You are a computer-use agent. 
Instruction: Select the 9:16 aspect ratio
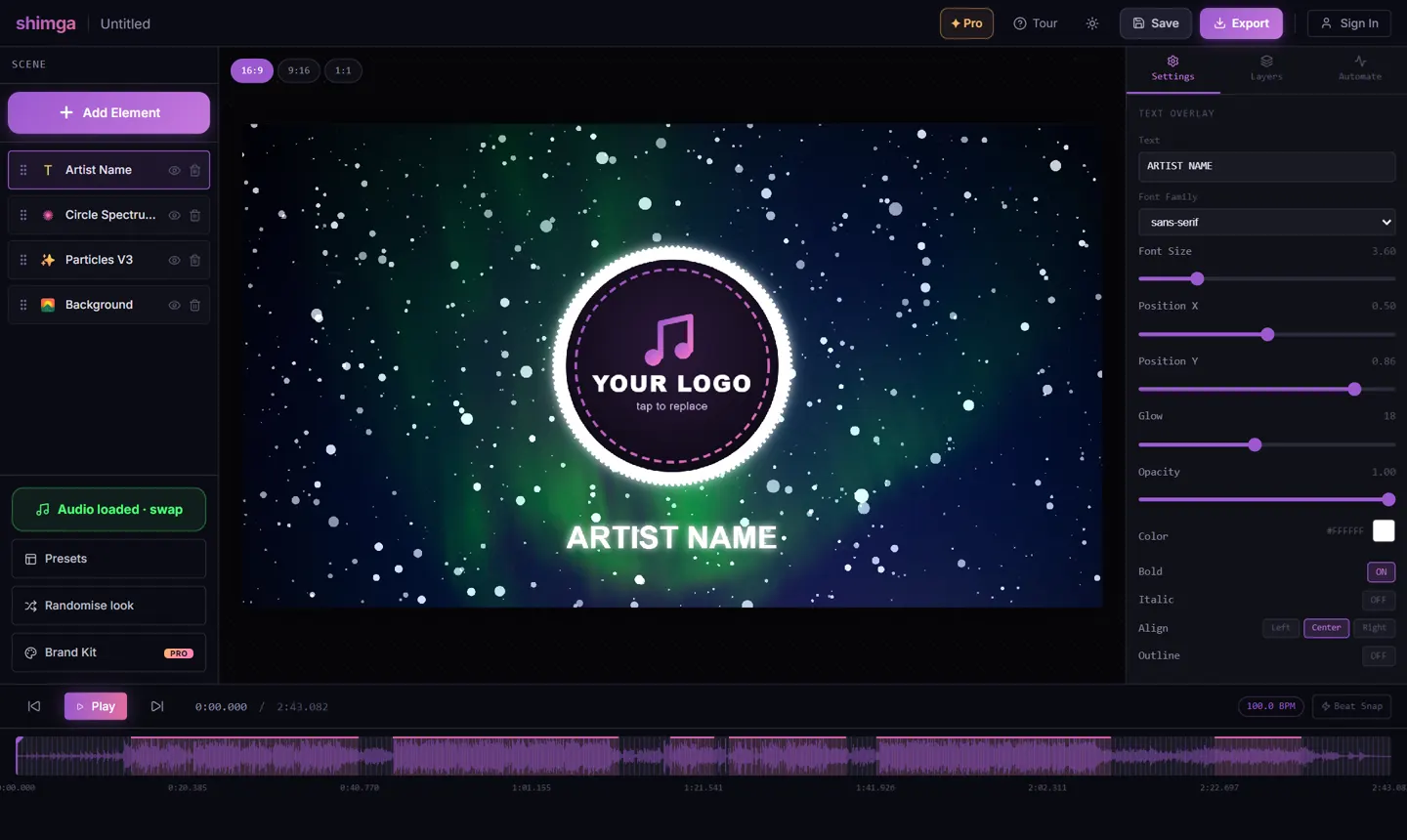299,70
